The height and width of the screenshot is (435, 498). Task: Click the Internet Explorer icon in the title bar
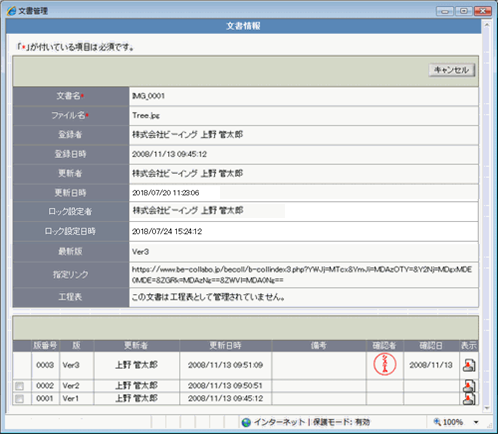point(11,11)
